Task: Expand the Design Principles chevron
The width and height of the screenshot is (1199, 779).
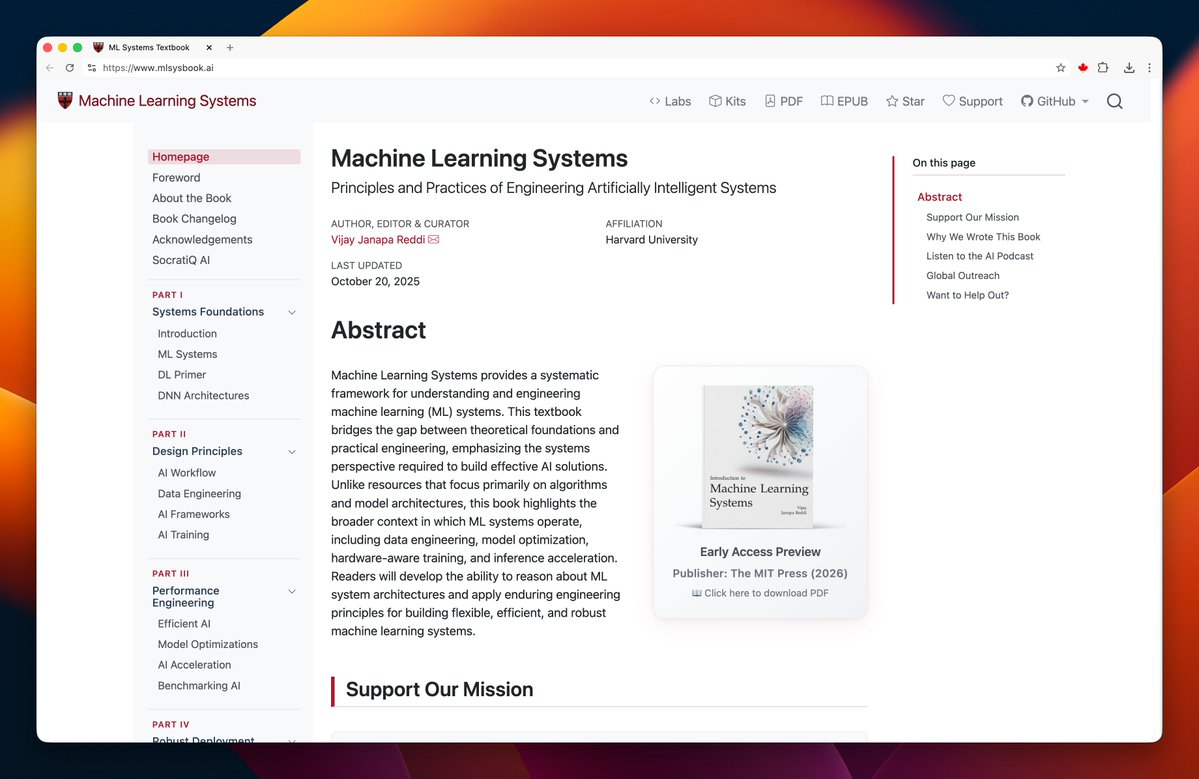Action: click(x=291, y=451)
